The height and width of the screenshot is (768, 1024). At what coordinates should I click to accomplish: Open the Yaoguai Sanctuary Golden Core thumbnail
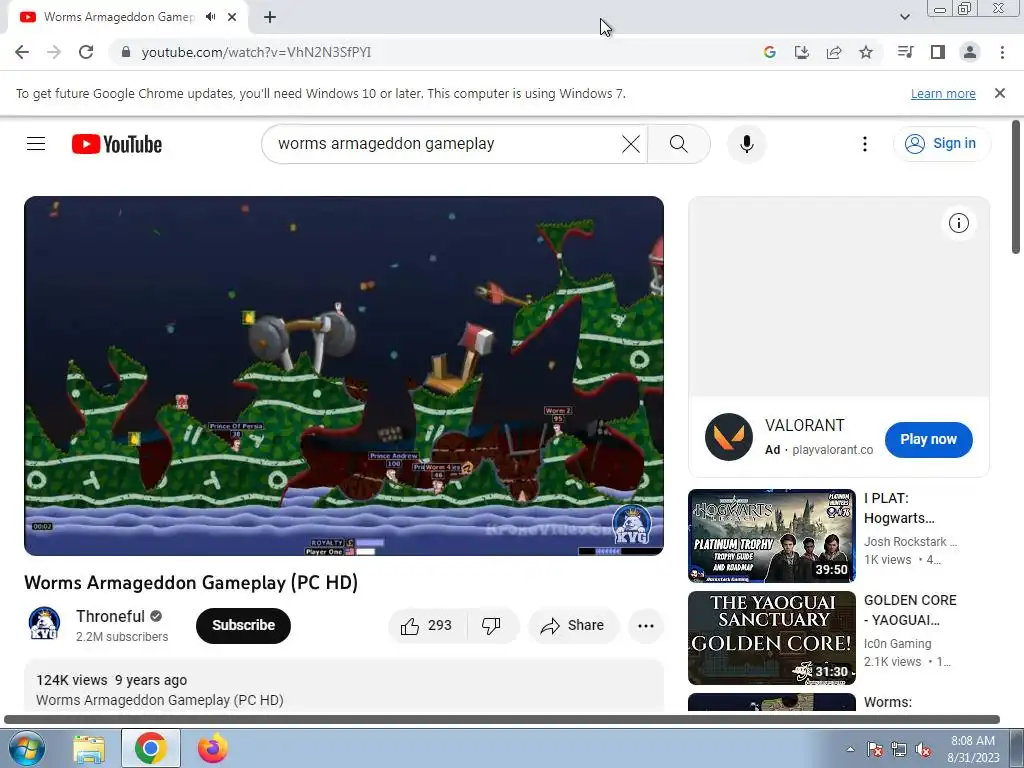coord(771,637)
